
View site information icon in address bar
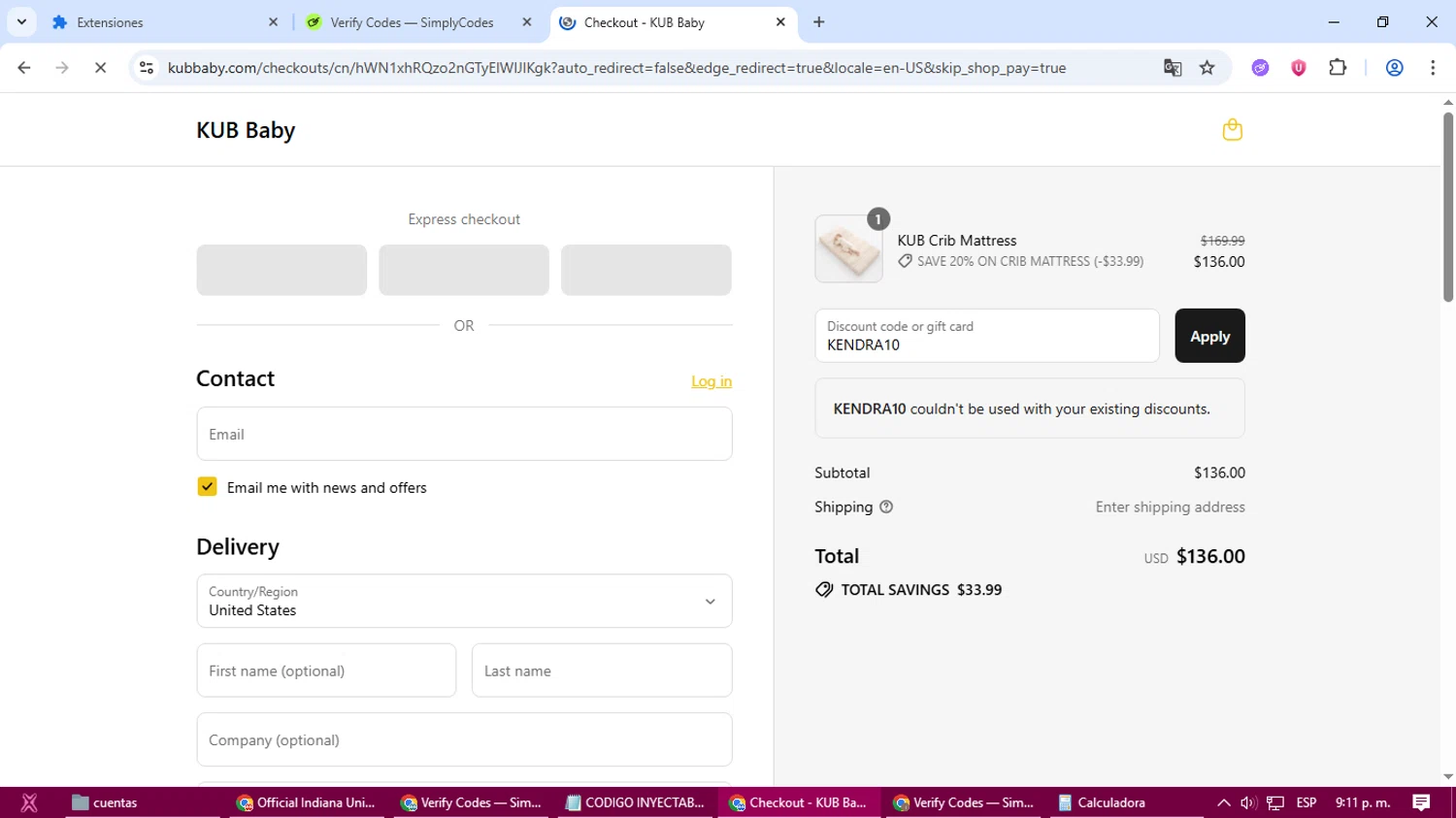(x=147, y=68)
